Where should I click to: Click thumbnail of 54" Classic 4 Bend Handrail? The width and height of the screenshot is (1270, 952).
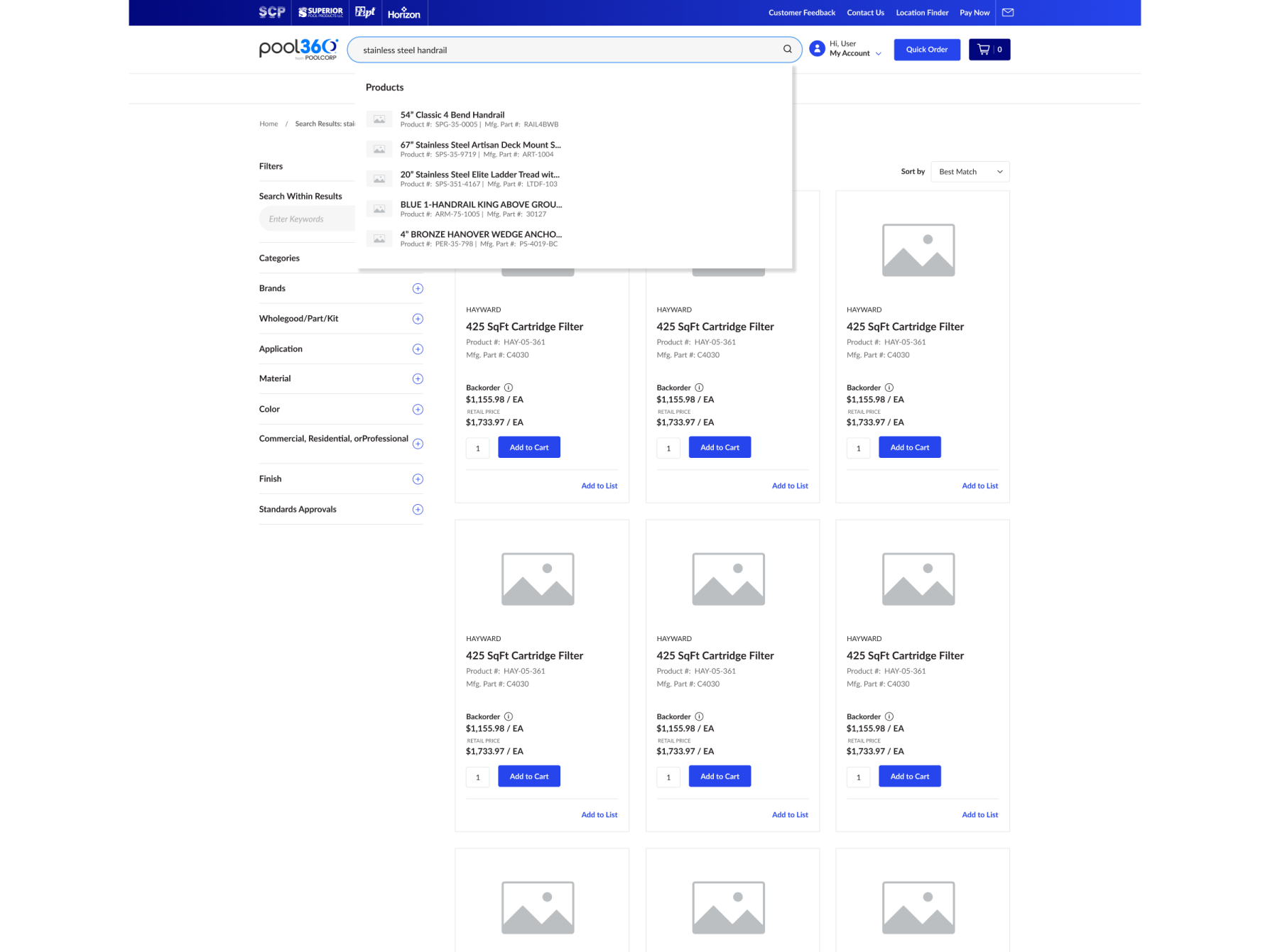pos(379,119)
